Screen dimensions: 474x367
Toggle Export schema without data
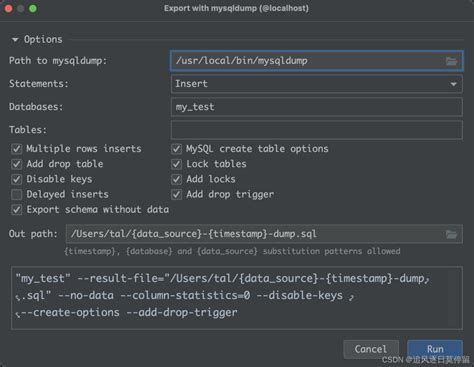17,210
